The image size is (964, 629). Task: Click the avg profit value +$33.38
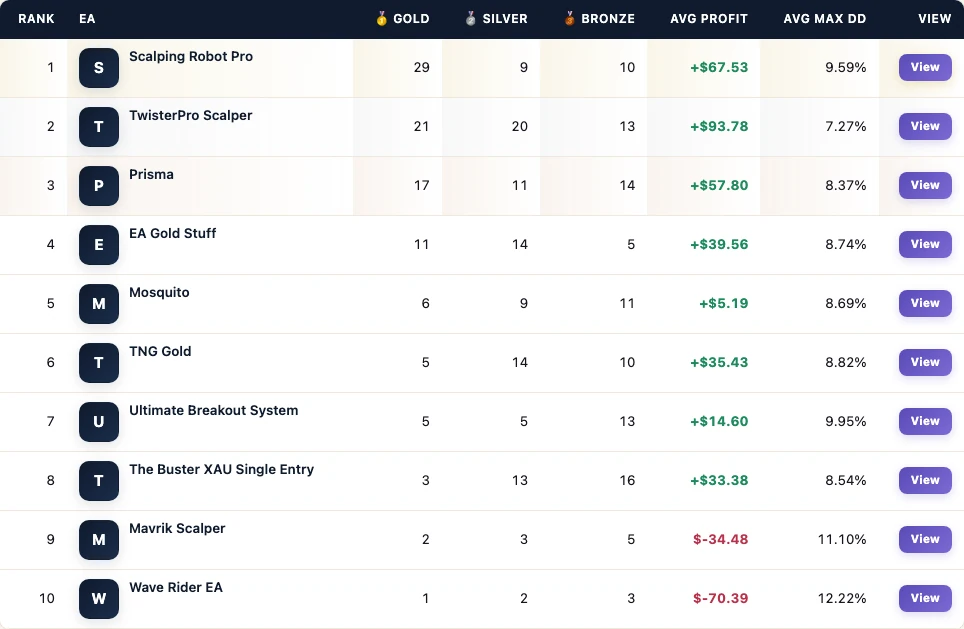point(719,481)
